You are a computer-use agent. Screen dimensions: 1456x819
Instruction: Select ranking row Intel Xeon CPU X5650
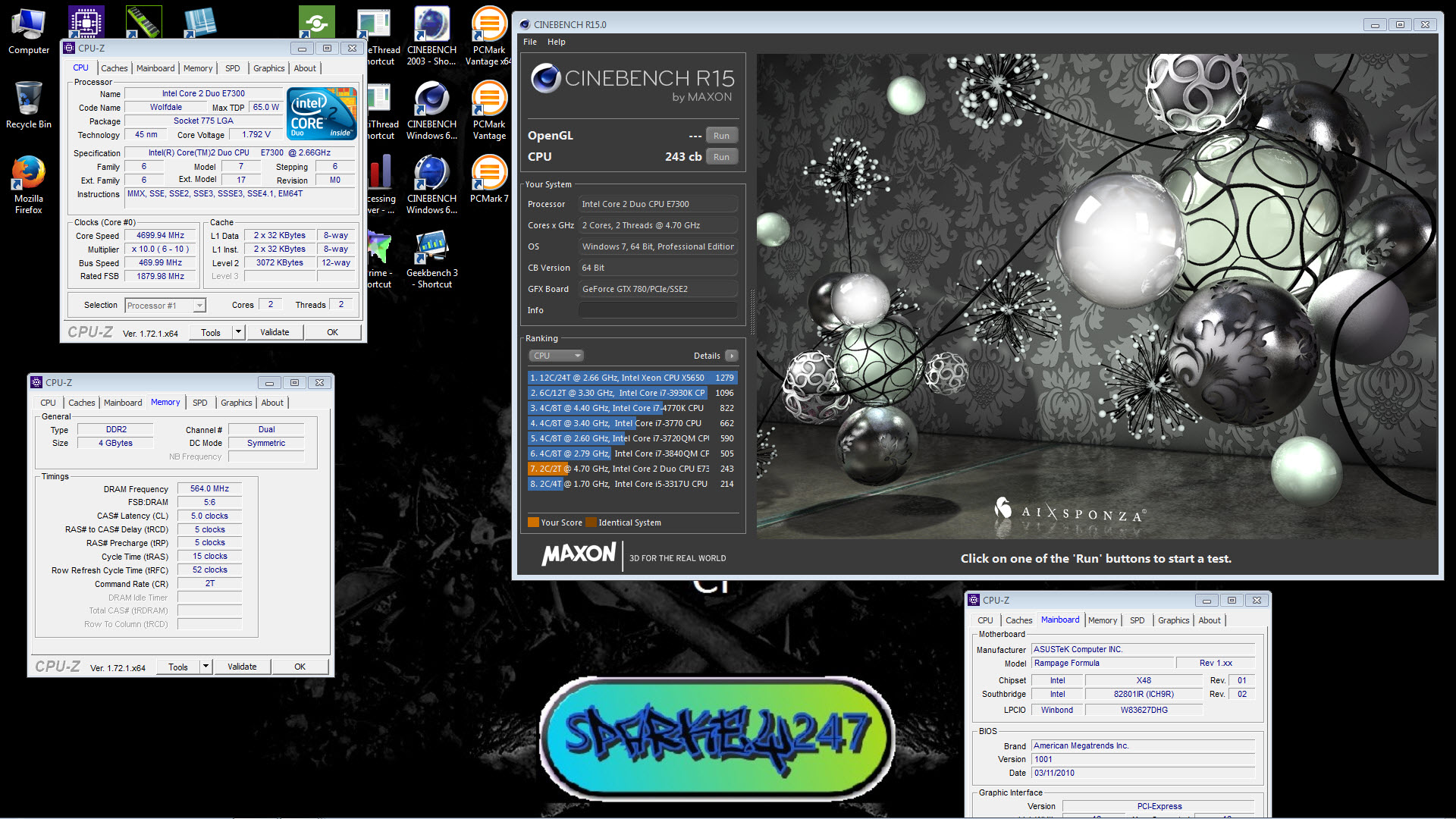(x=632, y=378)
